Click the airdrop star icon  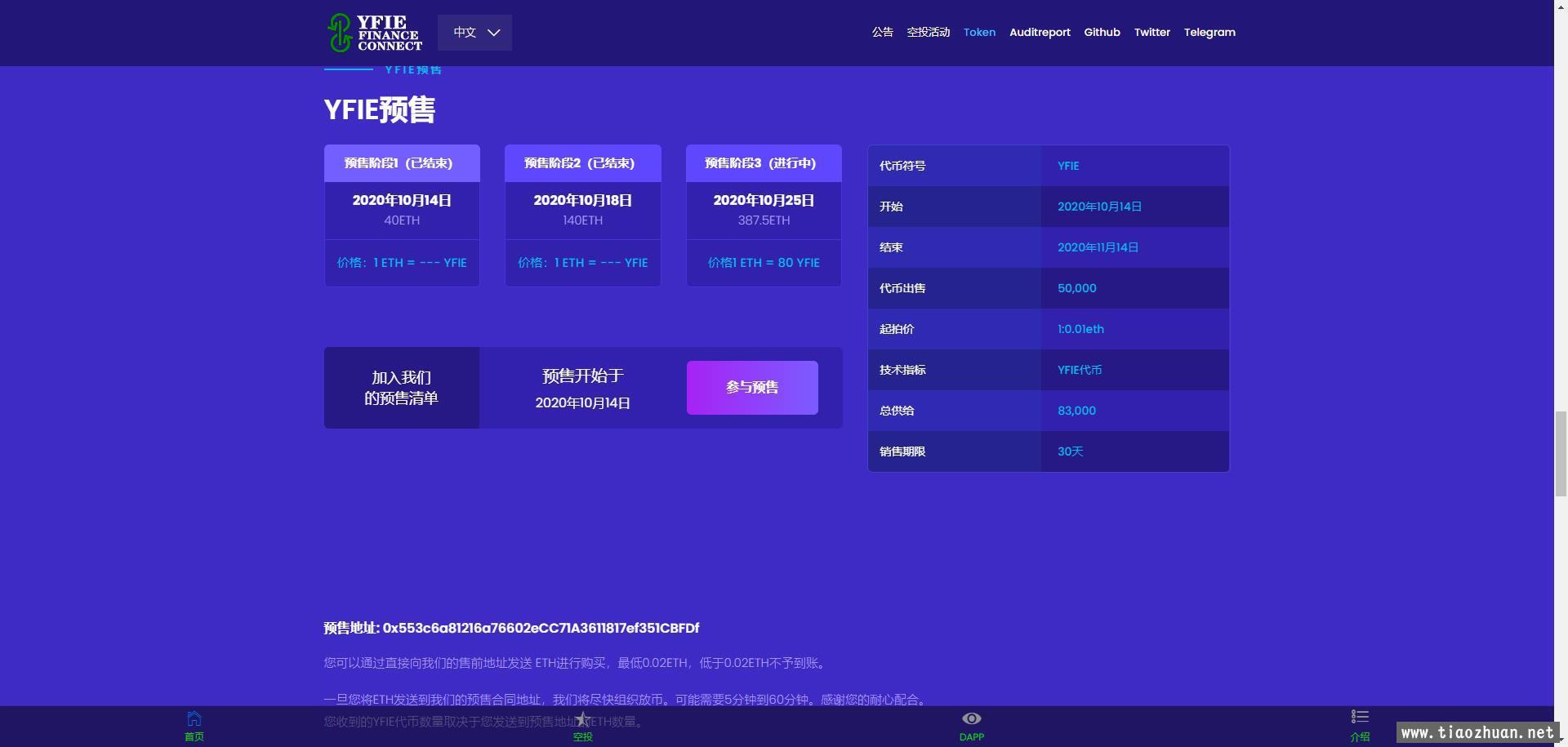click(x=582, y=719)
